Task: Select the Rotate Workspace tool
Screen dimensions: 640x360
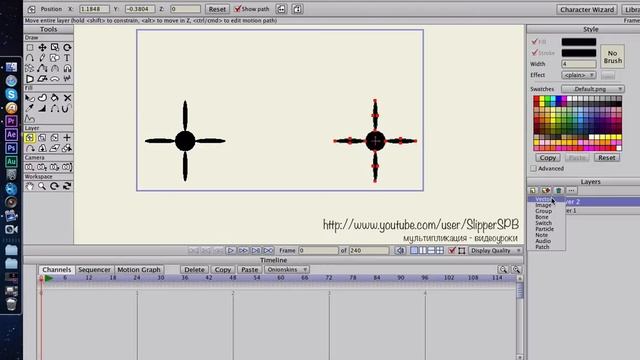Action: [x=54, y=186]
